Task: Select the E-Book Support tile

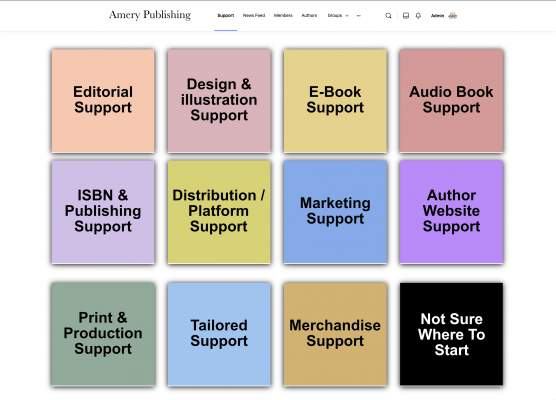Action: click(x=335, y=101)
